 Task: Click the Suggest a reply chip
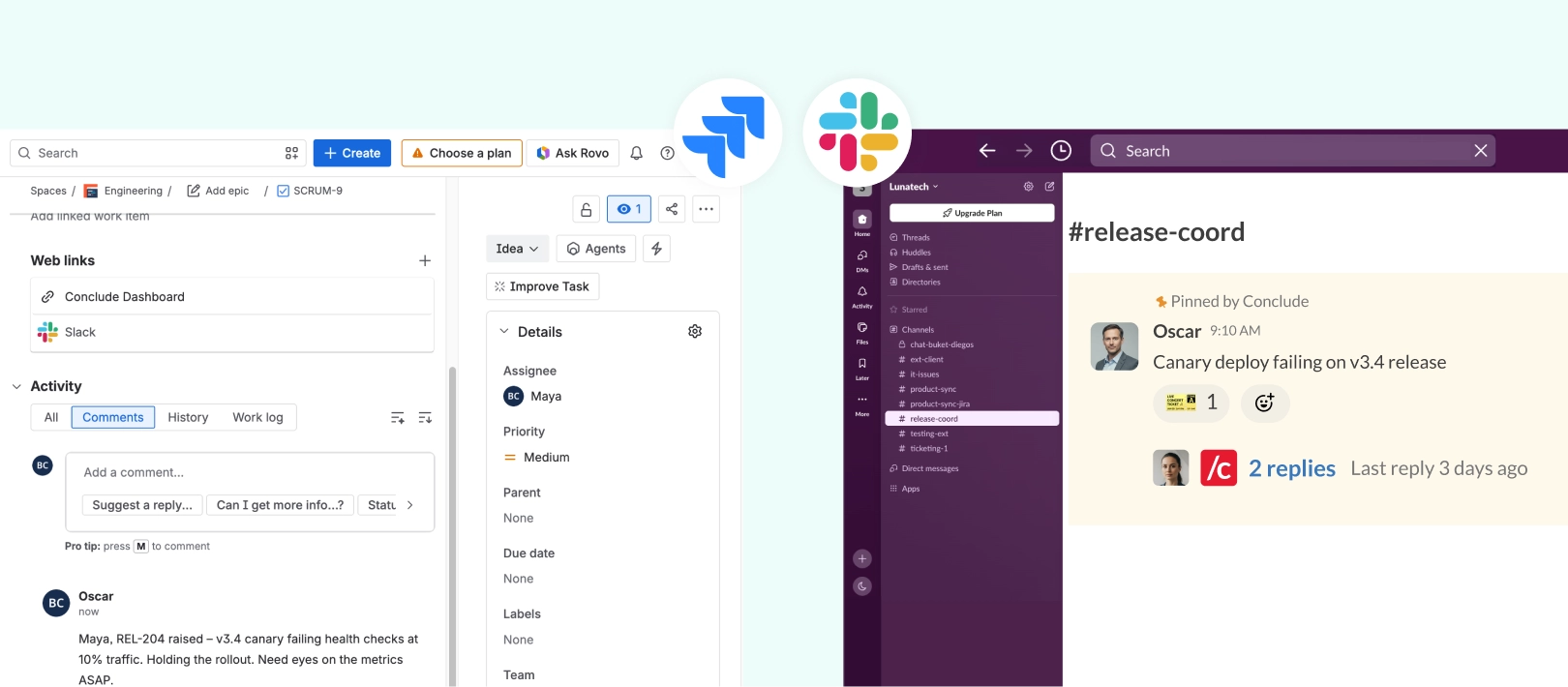pos(142,505)
